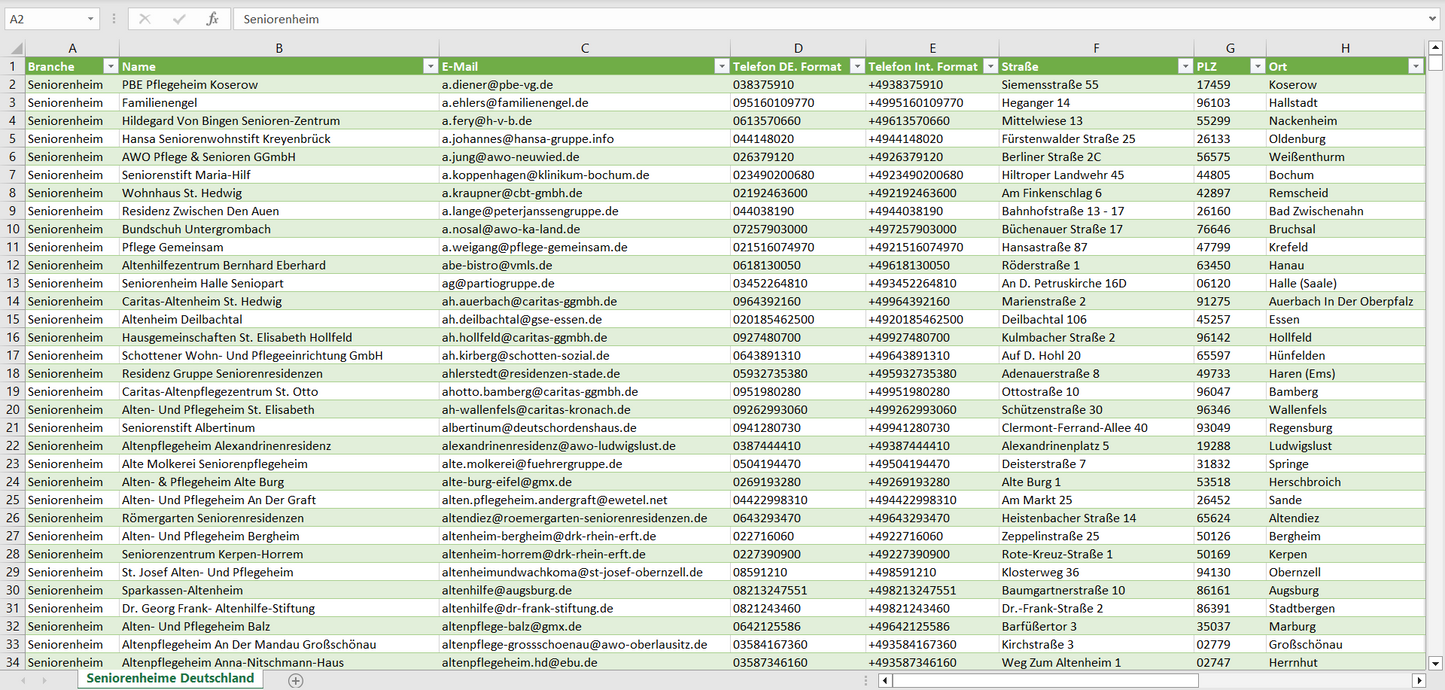
Task: Click inside the formula bar text field
Action: pos(800,19)
